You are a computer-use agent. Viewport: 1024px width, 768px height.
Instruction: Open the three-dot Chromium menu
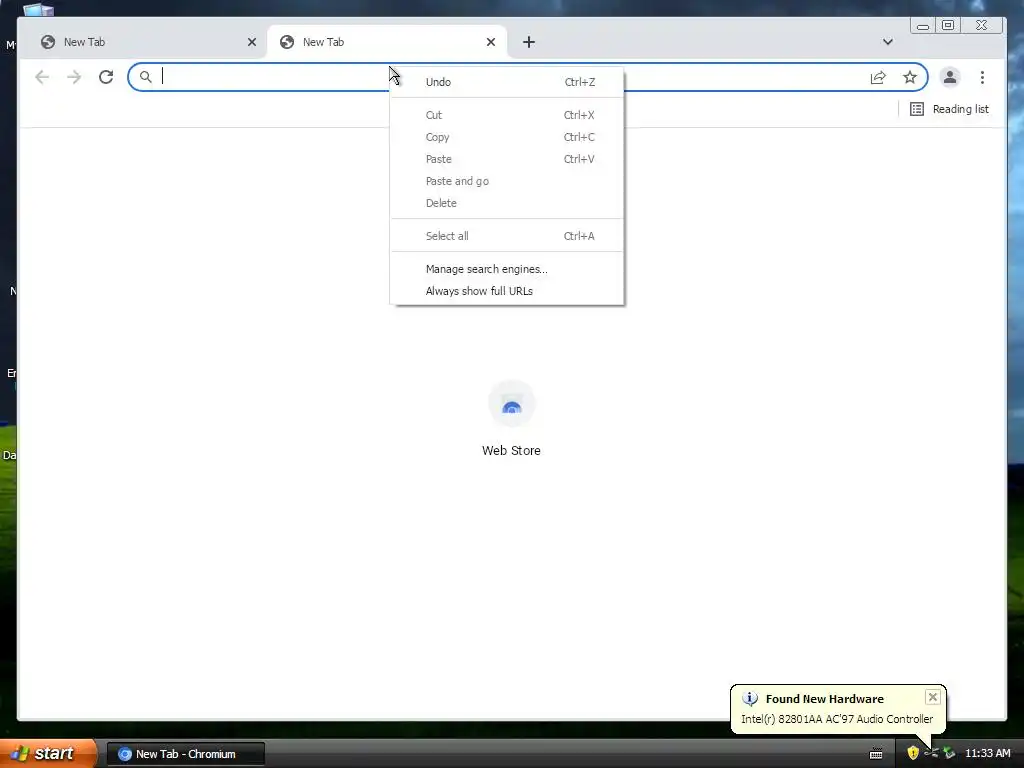[x=982, y=77]
